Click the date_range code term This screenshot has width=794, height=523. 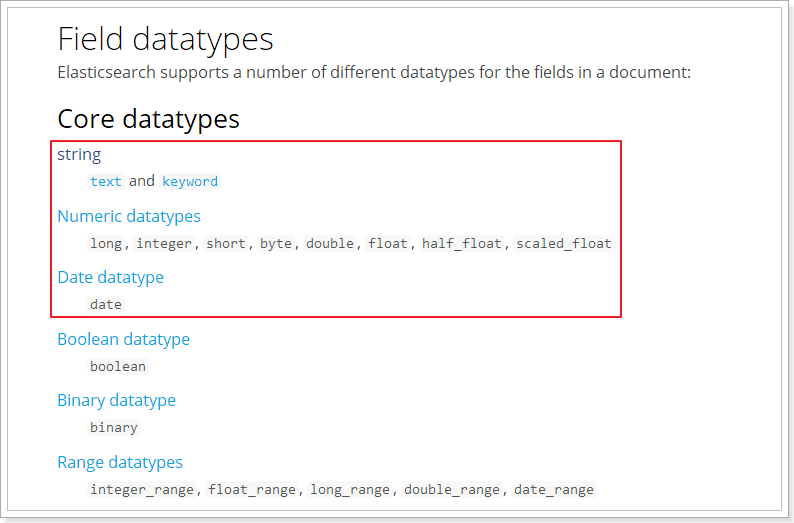554,490
